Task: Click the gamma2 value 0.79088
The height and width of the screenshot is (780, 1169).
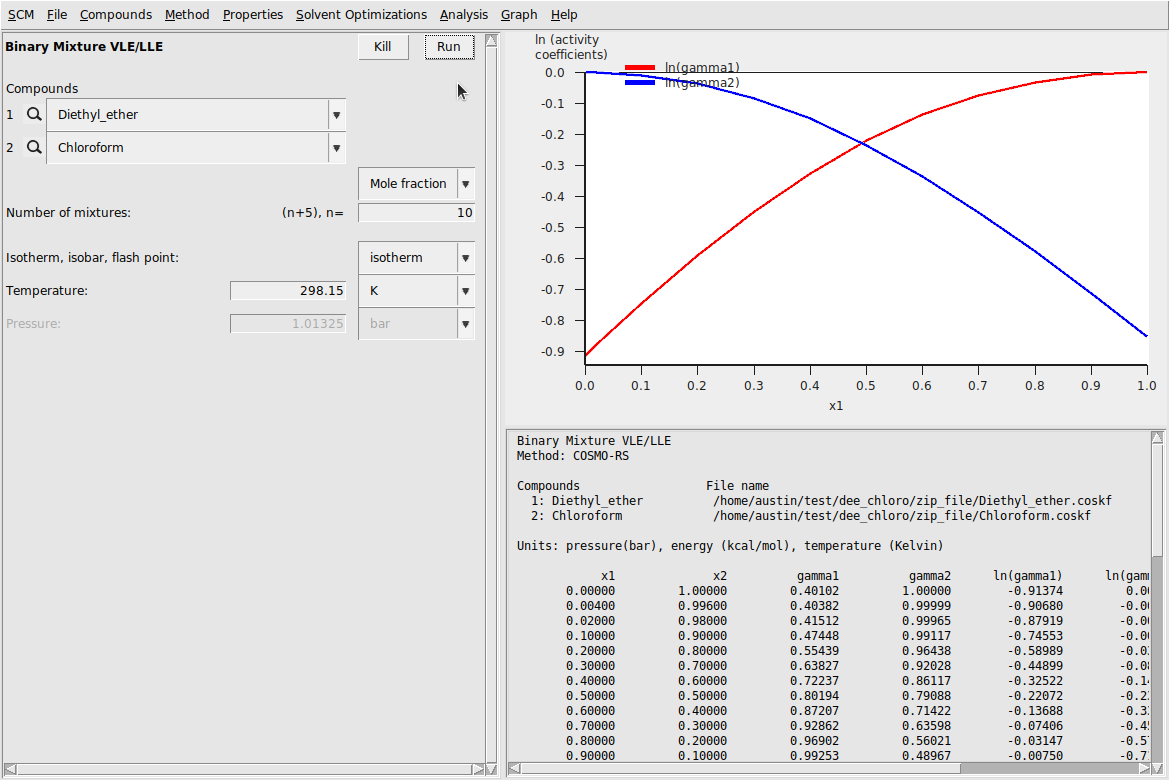Action: (x=926, y=696)
